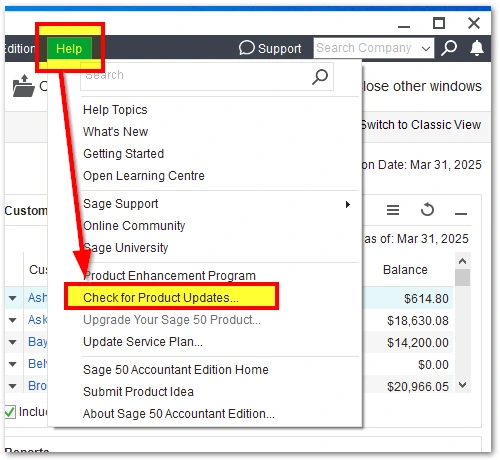Select Open Learning Centre

144,176
